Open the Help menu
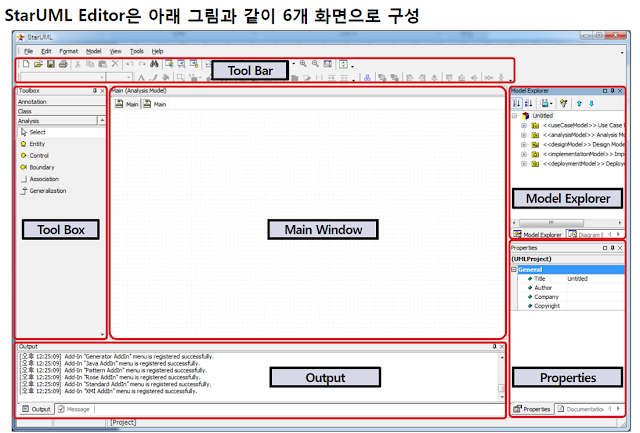 pos(158,51)
